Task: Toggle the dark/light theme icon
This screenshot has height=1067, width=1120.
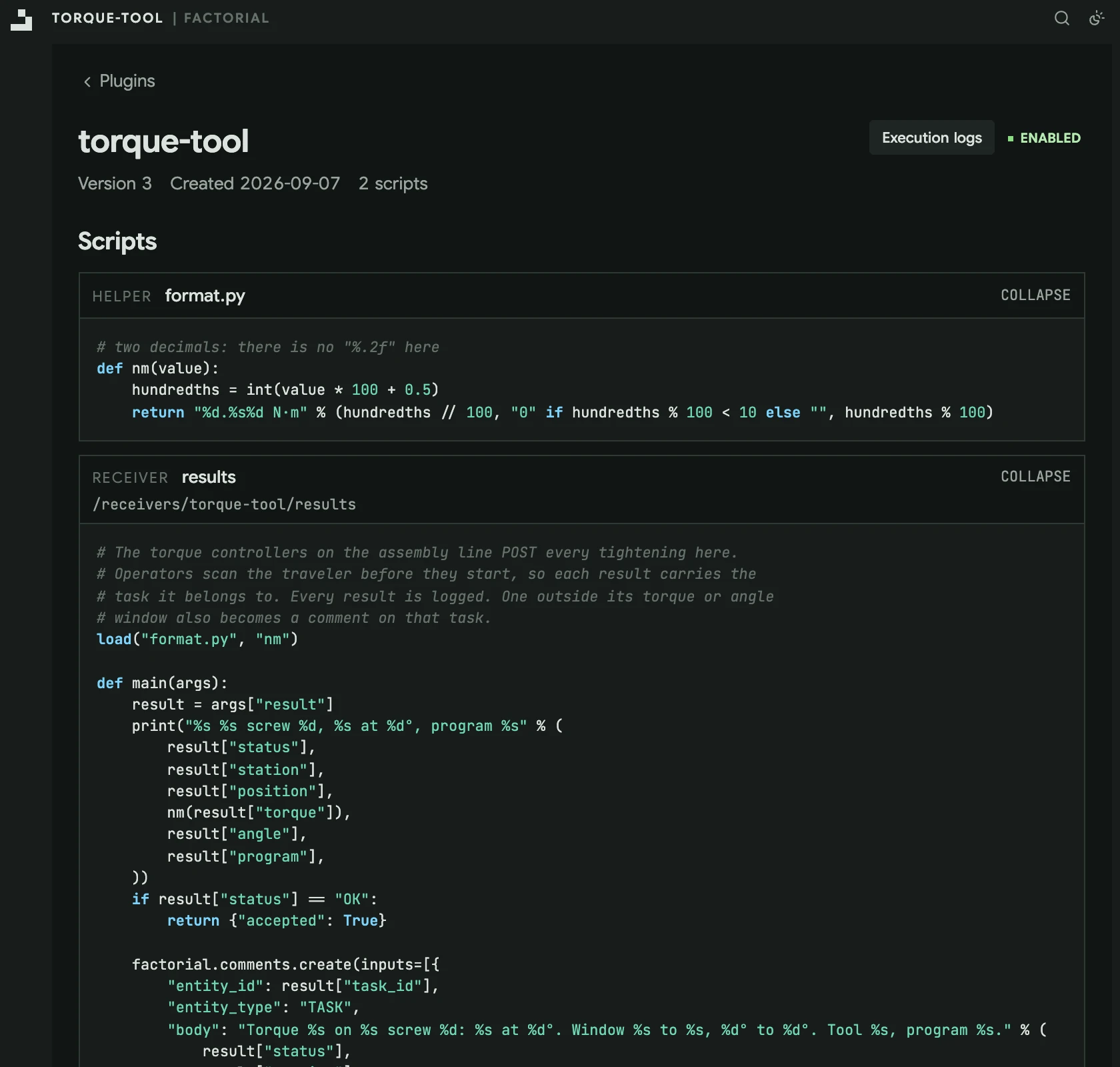Action: [1097, 18]
